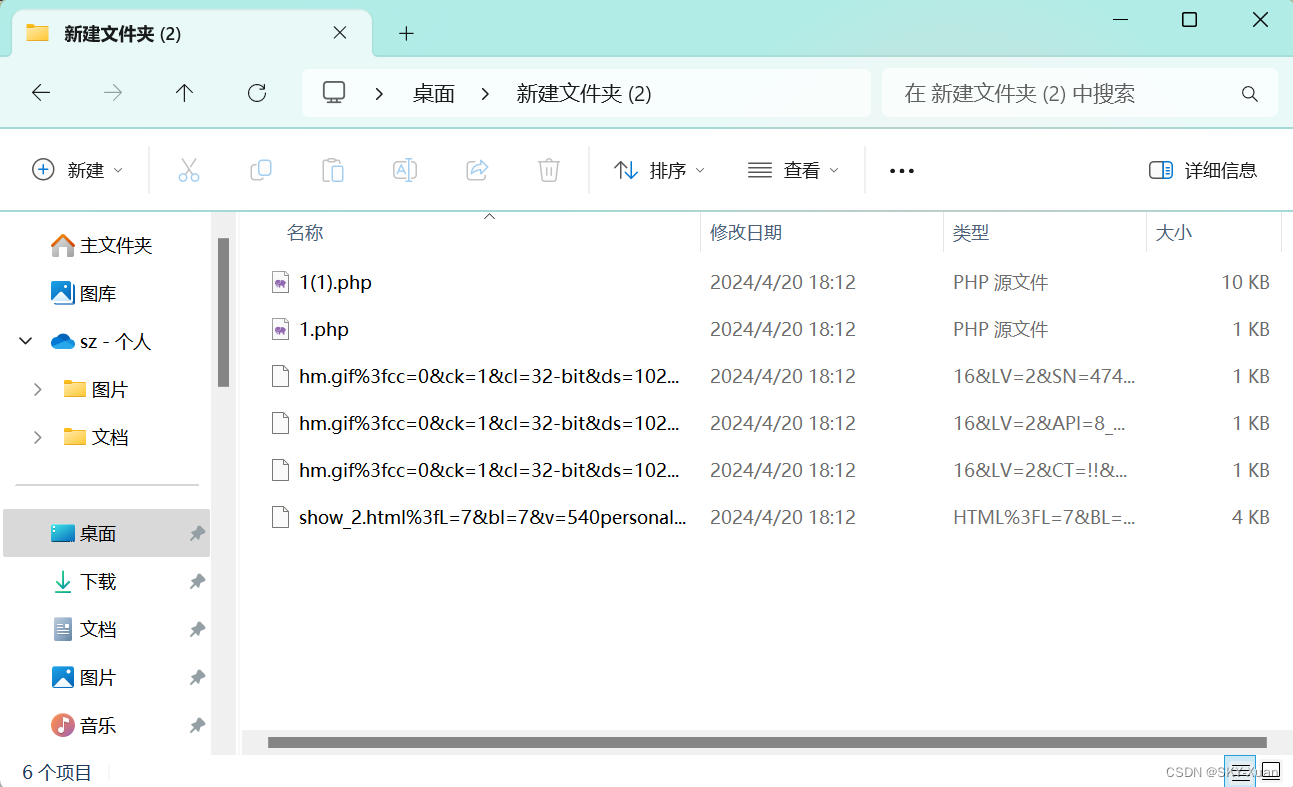Go to 桌面 via the breadcrumb link

(434, 92)
